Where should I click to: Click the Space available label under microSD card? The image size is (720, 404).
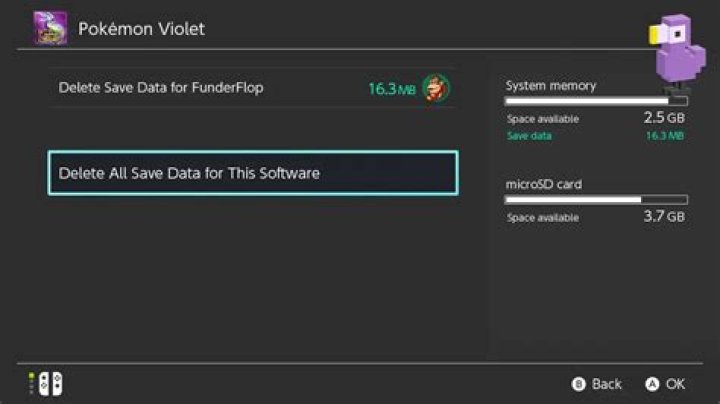[x=543, y=218]
